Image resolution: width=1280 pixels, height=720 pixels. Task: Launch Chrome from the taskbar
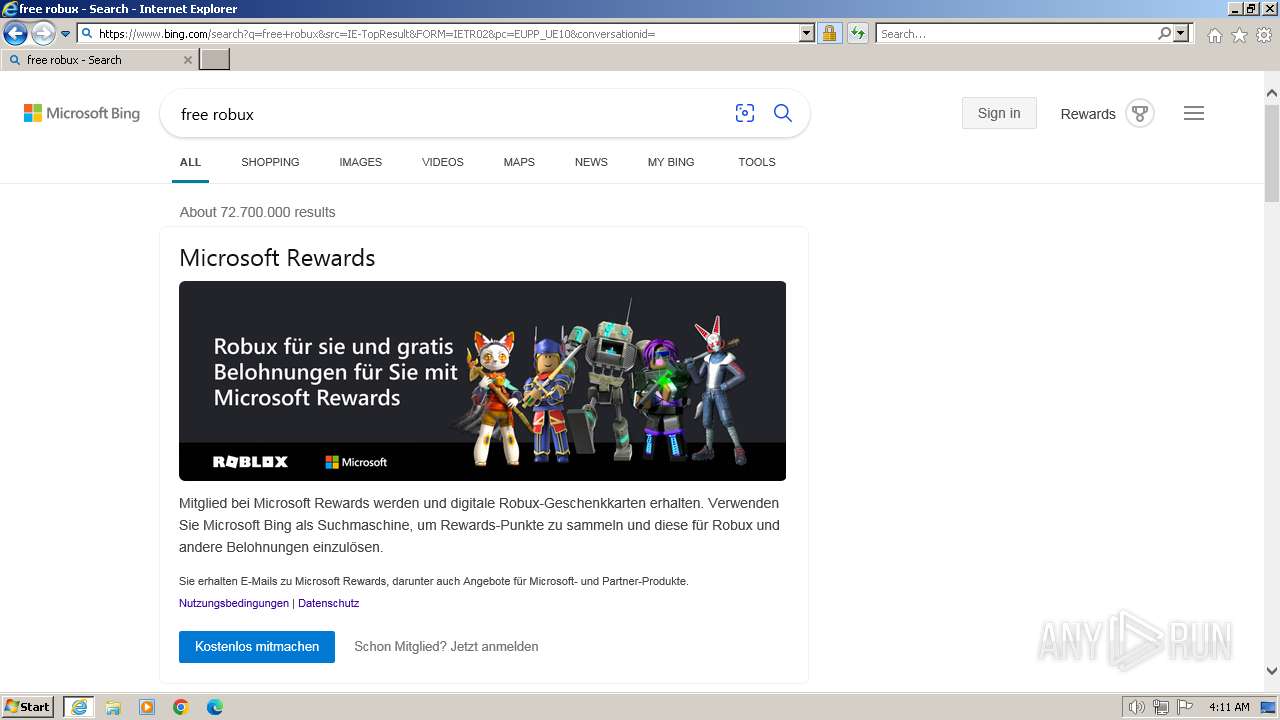[181, 707]
